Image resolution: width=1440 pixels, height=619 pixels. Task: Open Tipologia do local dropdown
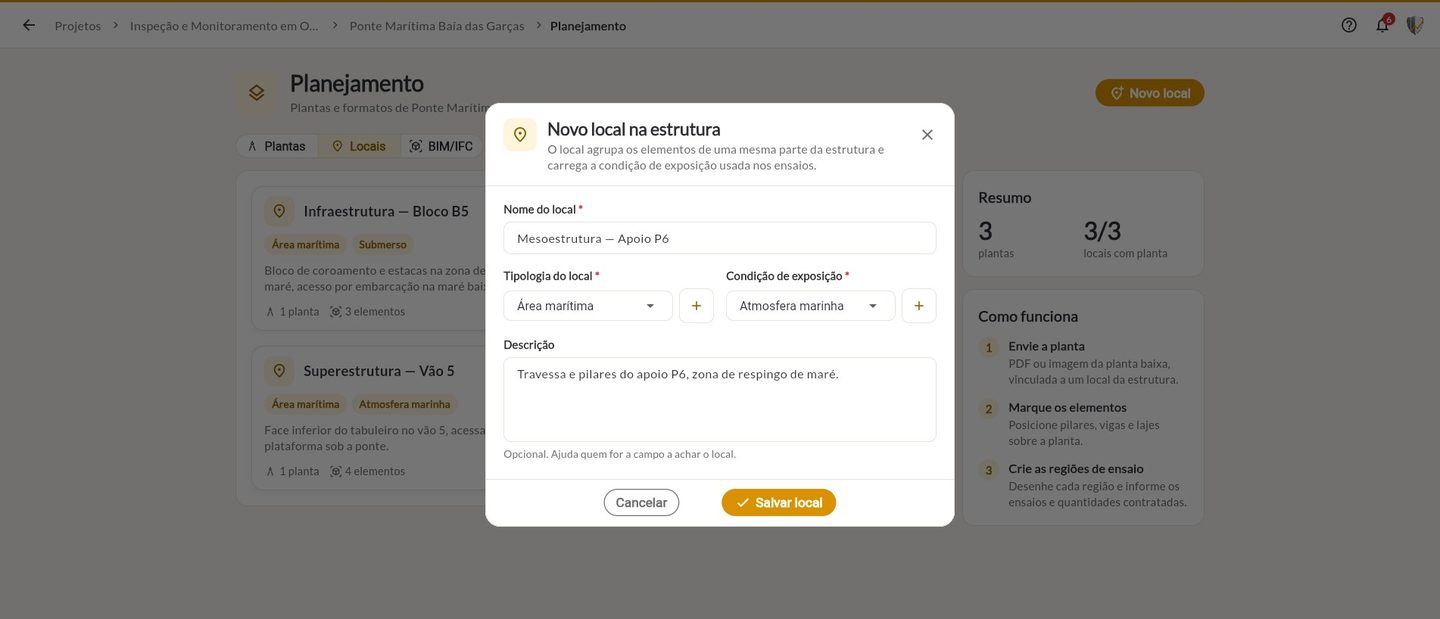(x=588, y=306)
